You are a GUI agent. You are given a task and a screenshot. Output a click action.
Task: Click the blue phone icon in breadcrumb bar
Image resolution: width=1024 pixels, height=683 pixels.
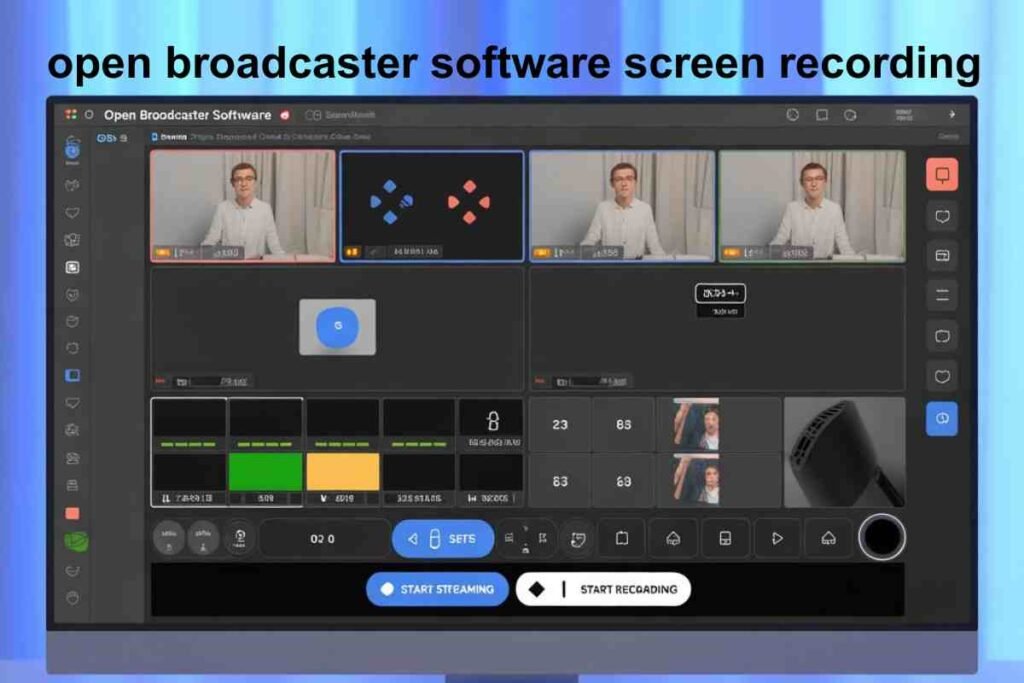[155, 136]
